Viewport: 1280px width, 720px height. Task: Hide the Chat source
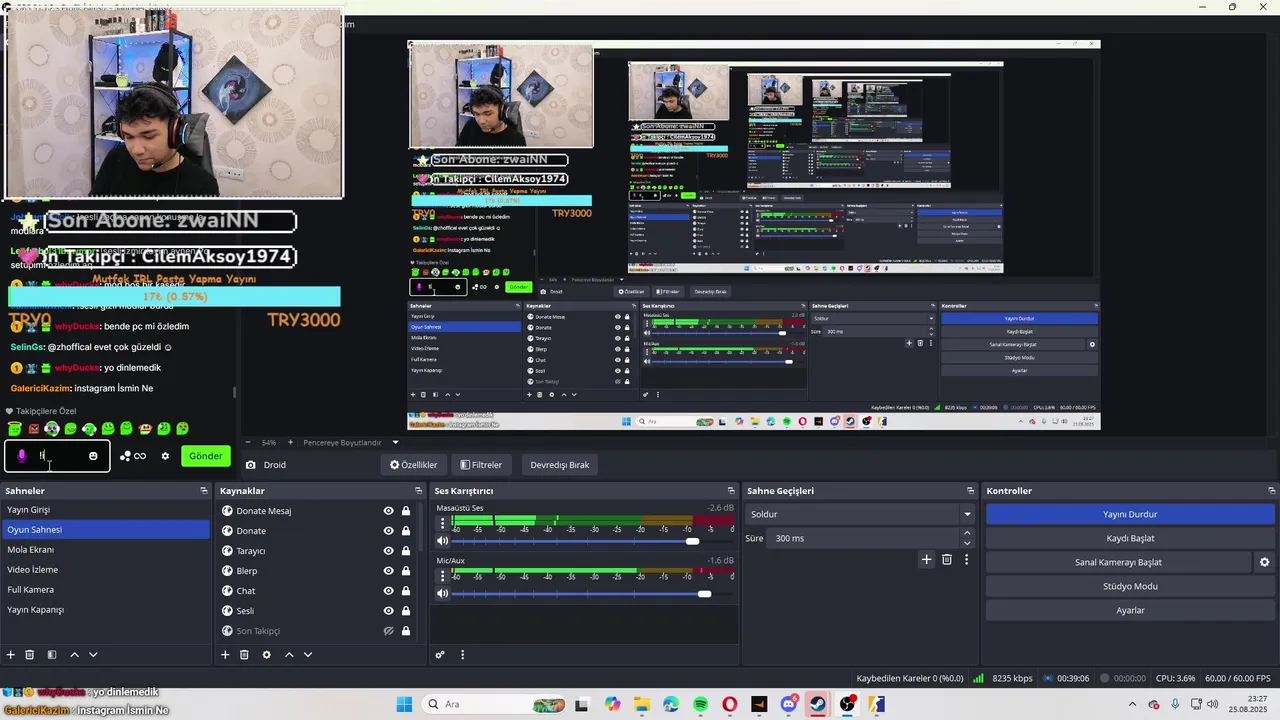point(389,591)
